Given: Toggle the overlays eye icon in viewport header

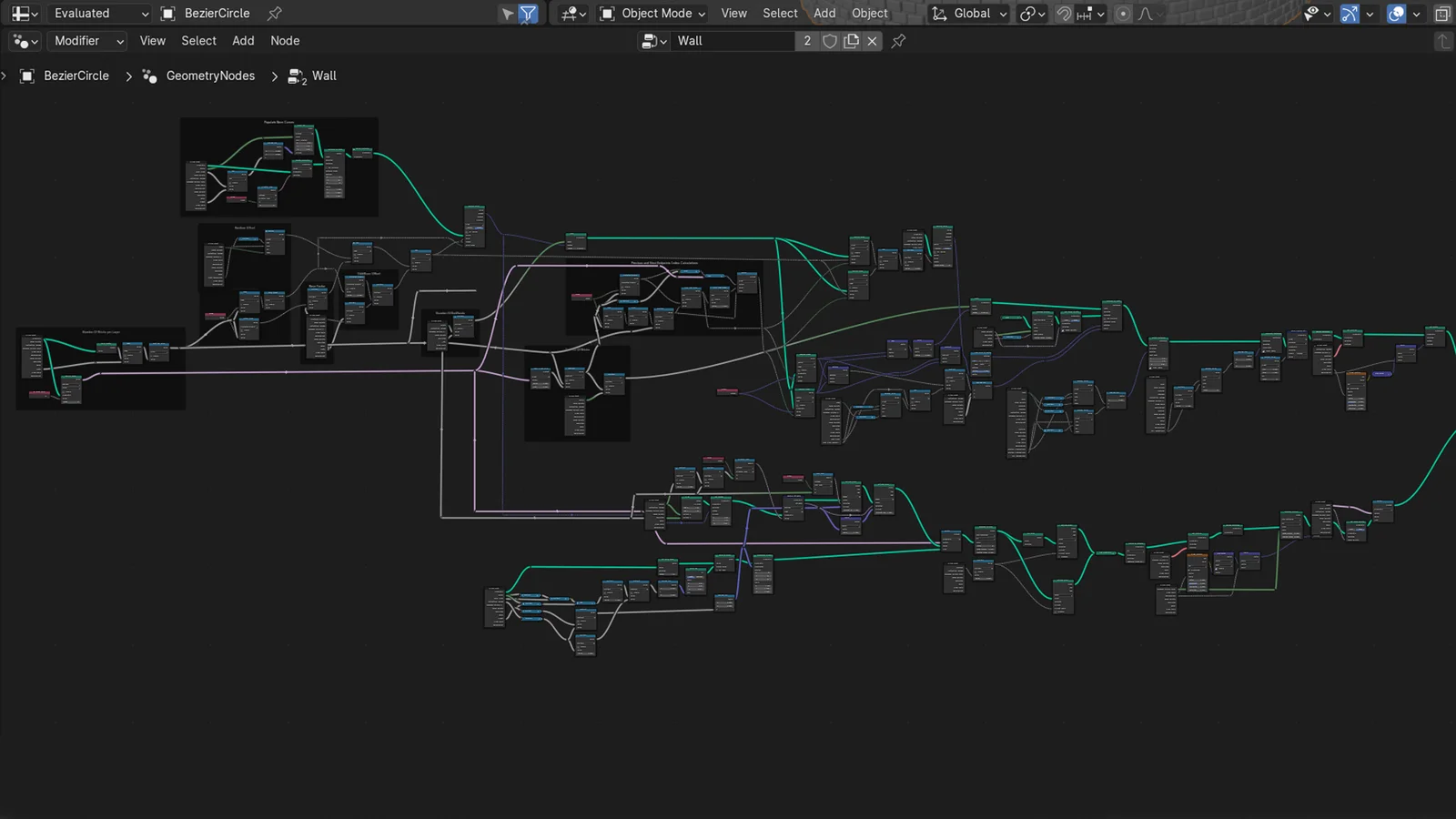Looking at the screenshot, I should point(1312,13).
